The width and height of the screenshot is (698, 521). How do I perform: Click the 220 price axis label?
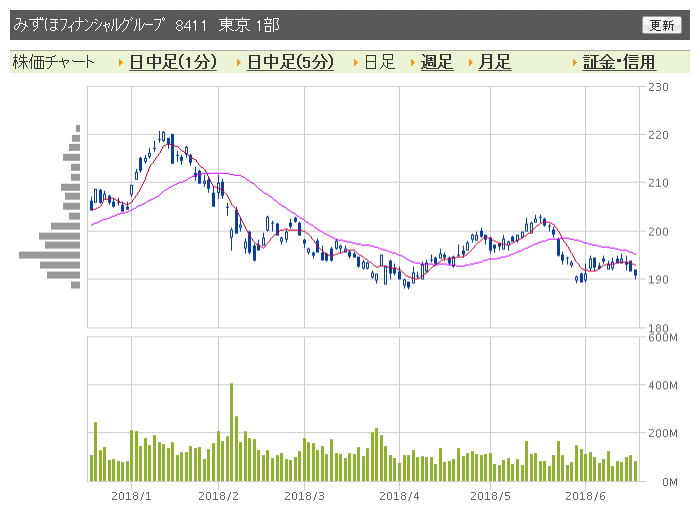tap(658, 134)
